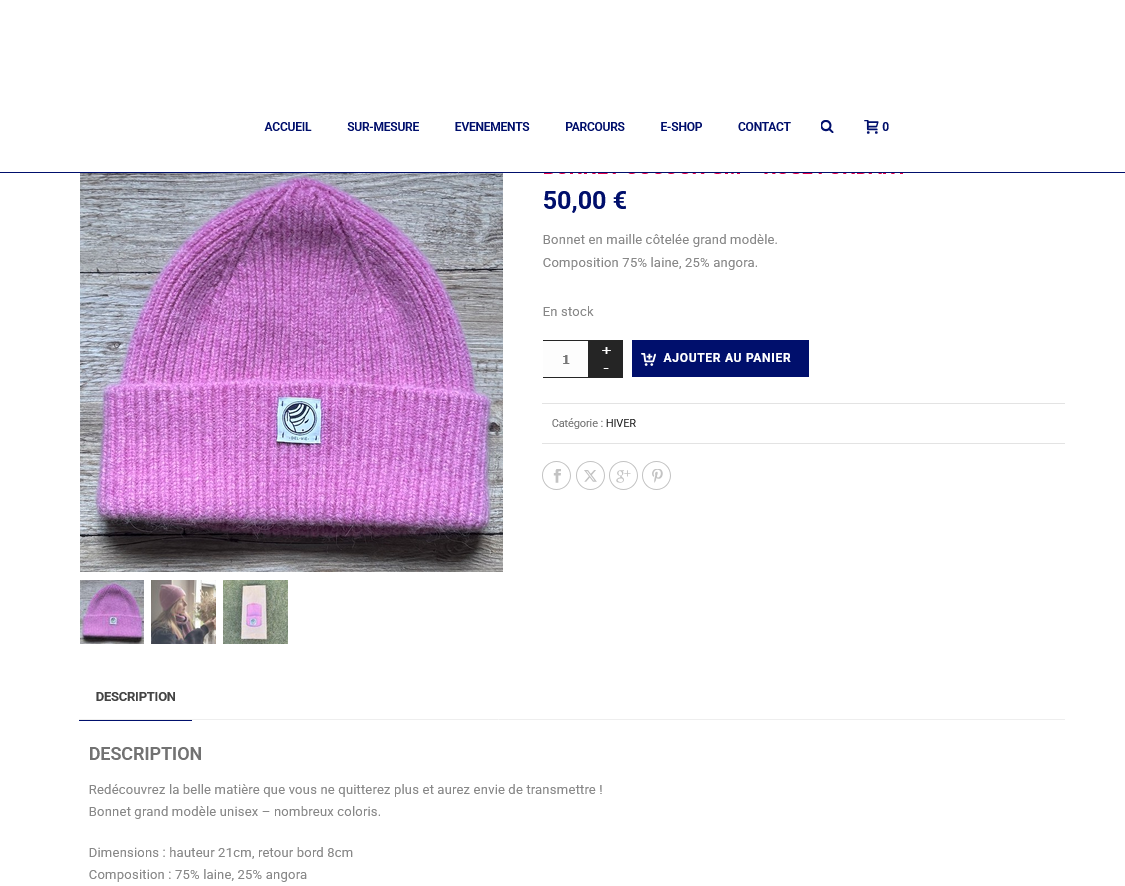Open the HIVER category link
The image size is (1125, 886).
[621, 423]
